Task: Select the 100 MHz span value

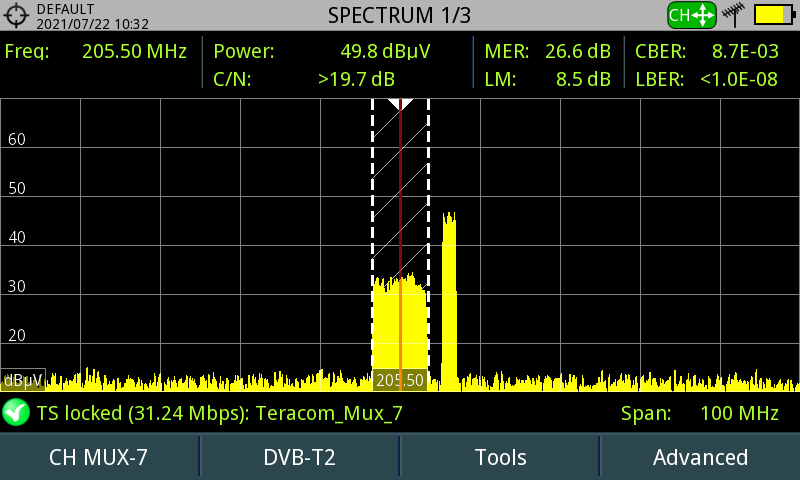Action: 739,413
